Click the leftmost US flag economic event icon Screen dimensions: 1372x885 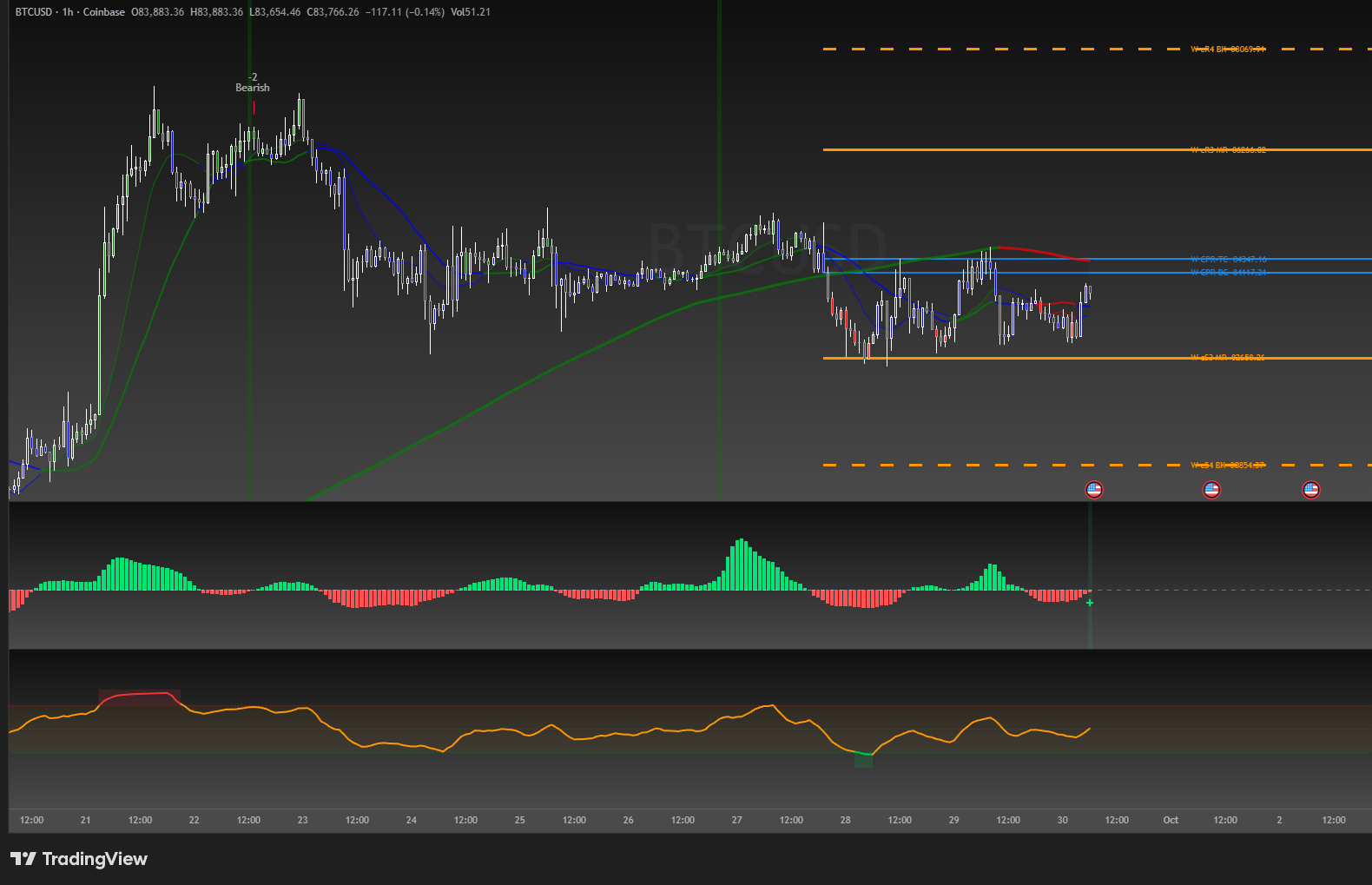click(1094, 490)
